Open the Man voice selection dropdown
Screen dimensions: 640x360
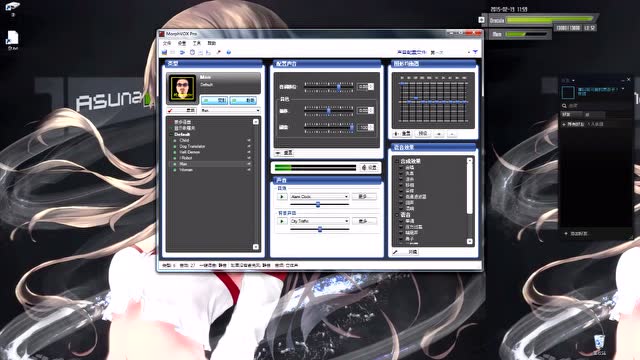230,111
